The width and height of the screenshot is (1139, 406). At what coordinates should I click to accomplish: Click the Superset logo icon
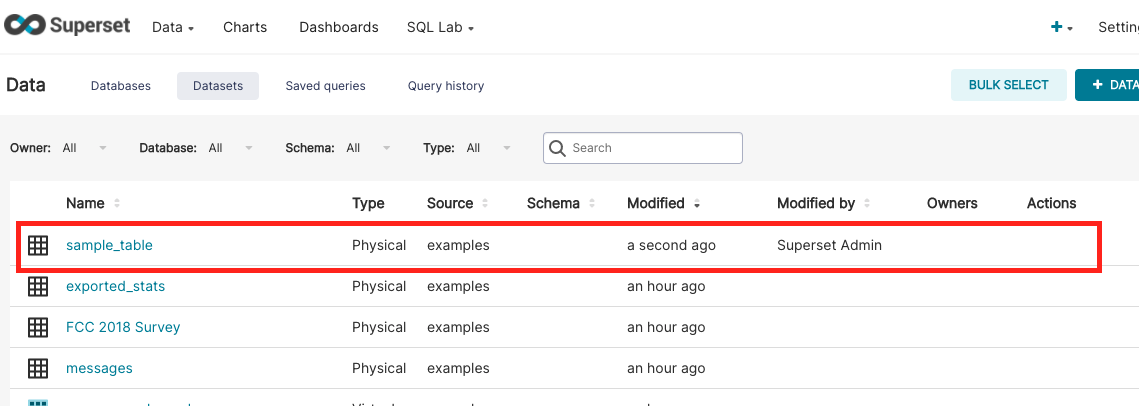(x=24, y=27)
